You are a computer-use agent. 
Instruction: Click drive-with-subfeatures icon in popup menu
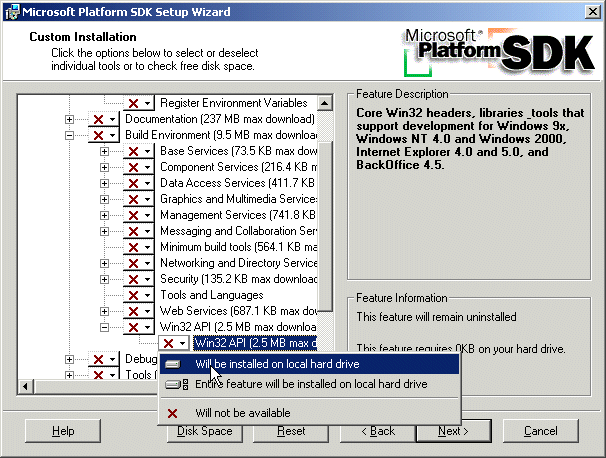pos(177,385)
